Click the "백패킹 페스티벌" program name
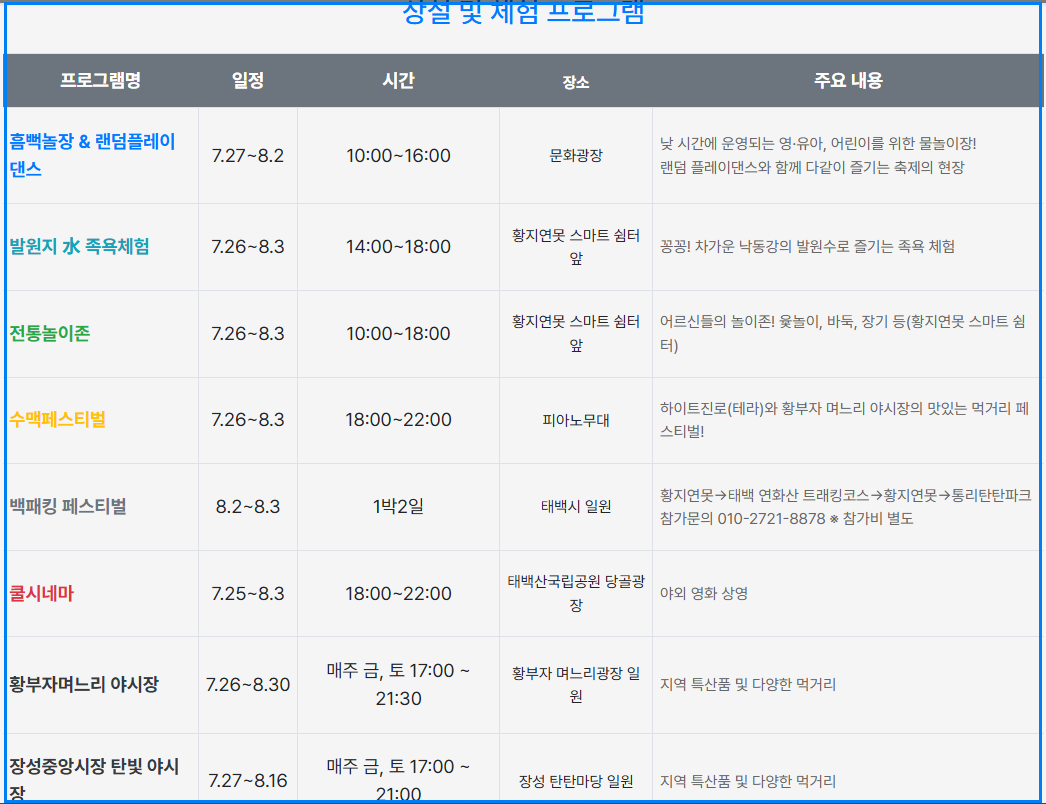The height and width of the screenshot is (804, 1046). pos(67,506)
